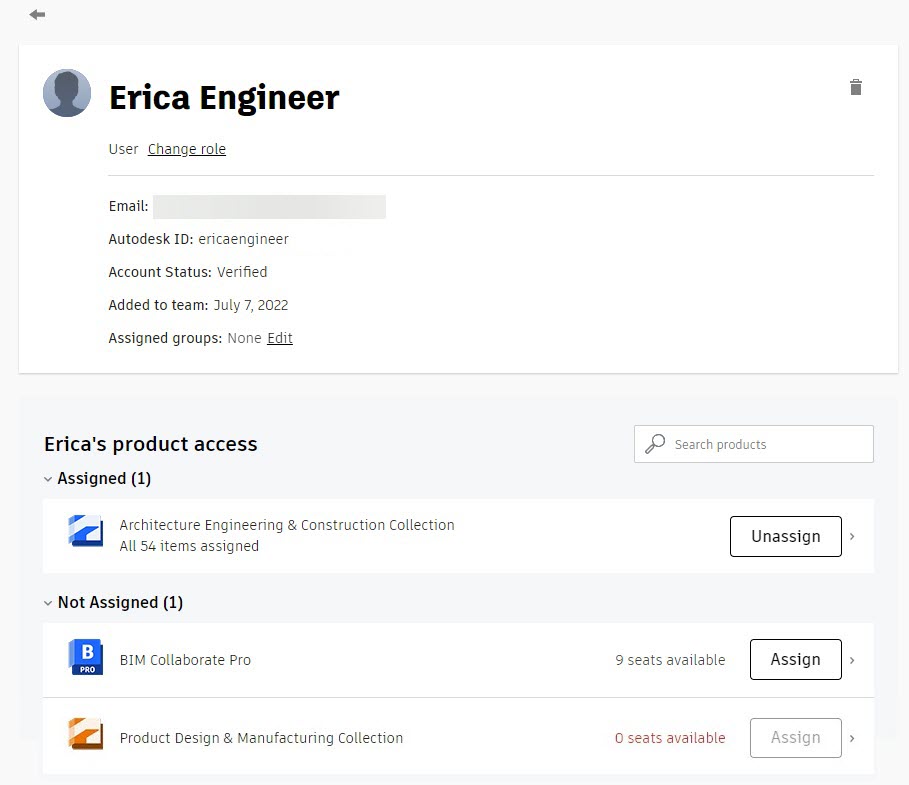The image size is (909, 785).
Task: Click the 9 seats available label
Action: click(670, 660)
